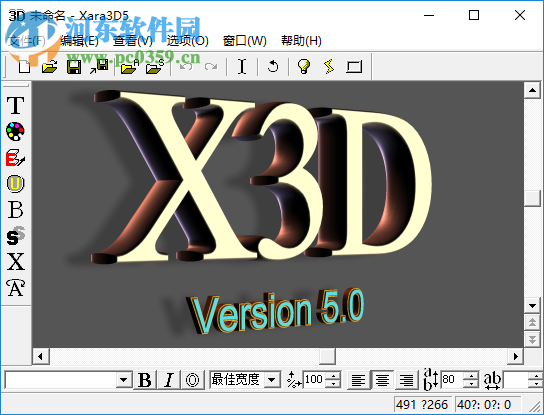544x415 pixels.
Task: Click the line spacing a/b vertical icon
Action: pyautogui.click(x=431, y=379)
